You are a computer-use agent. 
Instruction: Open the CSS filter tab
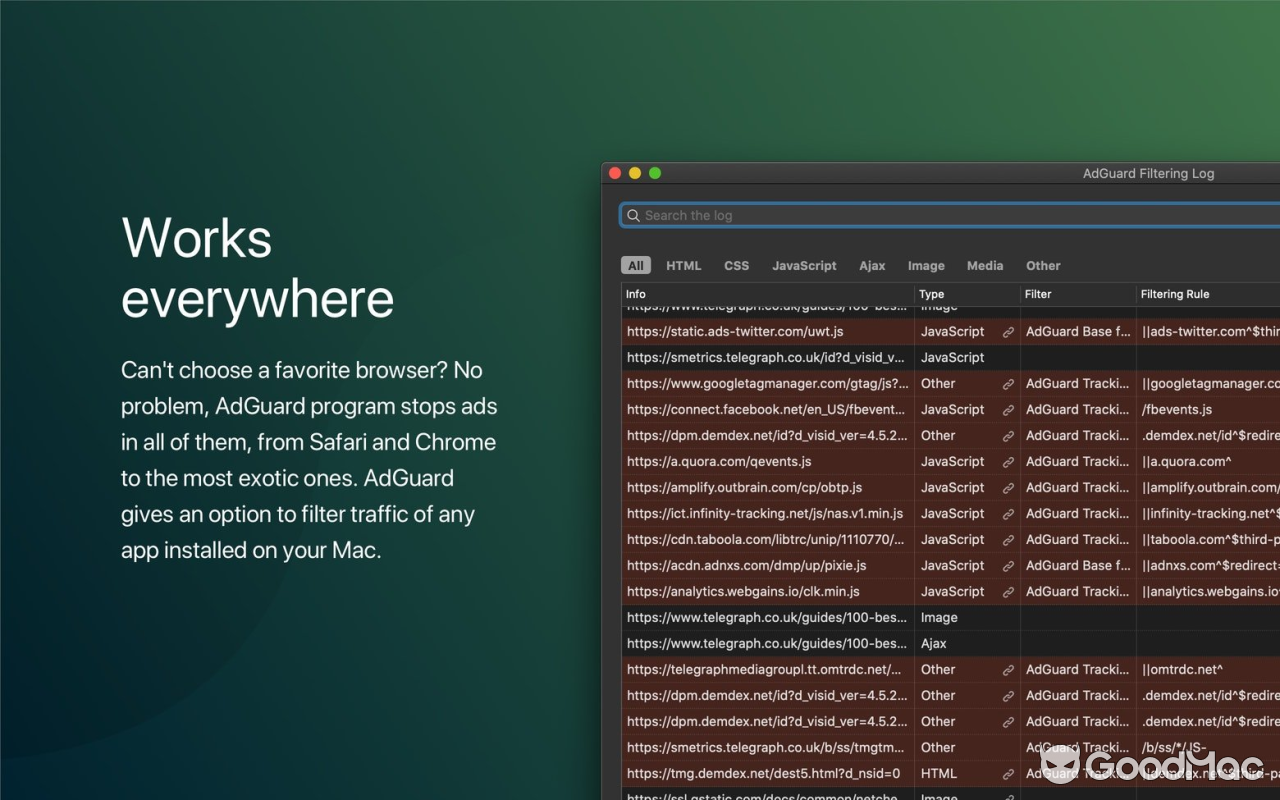point(736,265)
